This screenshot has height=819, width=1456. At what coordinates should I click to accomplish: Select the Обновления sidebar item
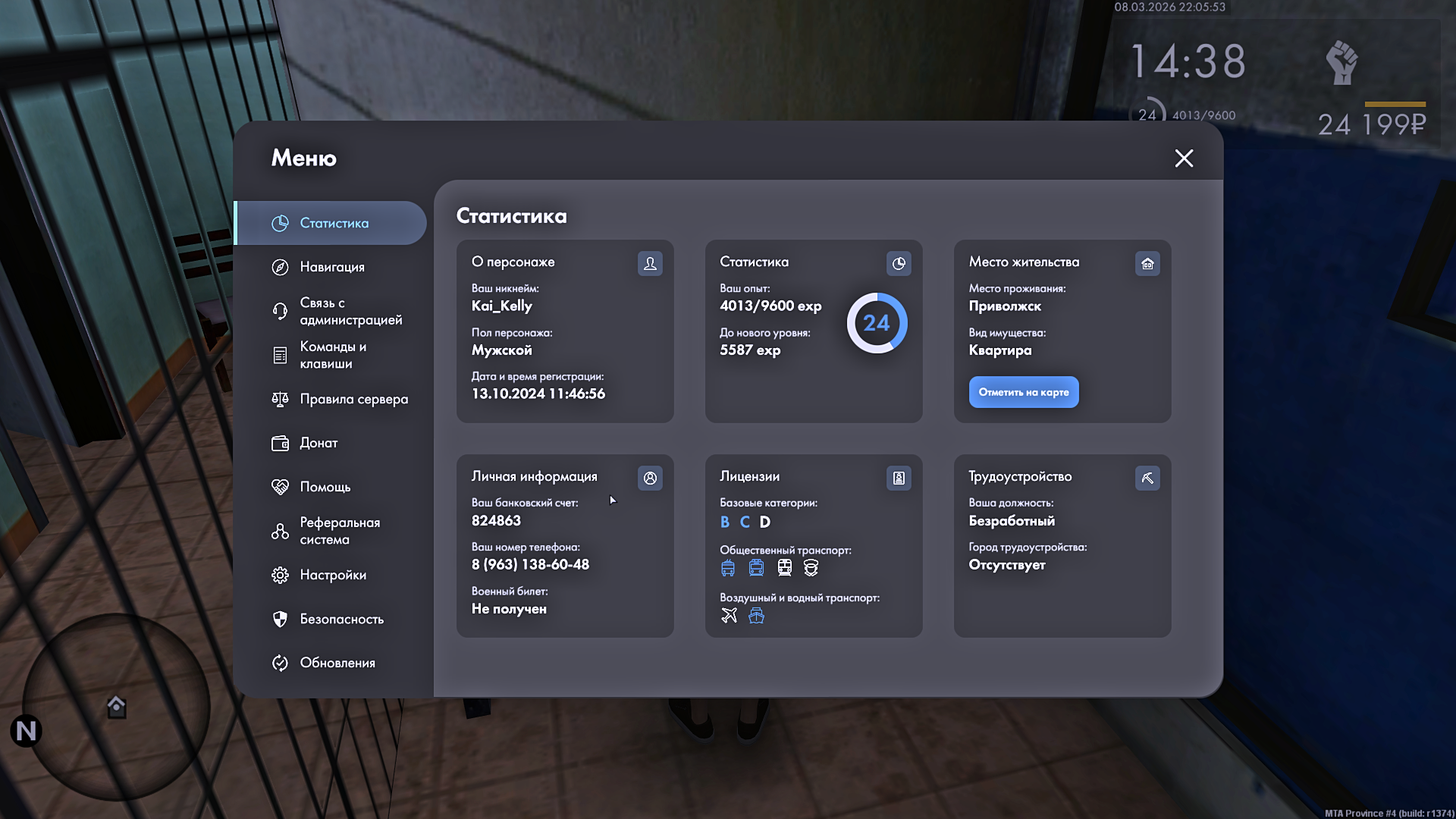click(337, 663)
